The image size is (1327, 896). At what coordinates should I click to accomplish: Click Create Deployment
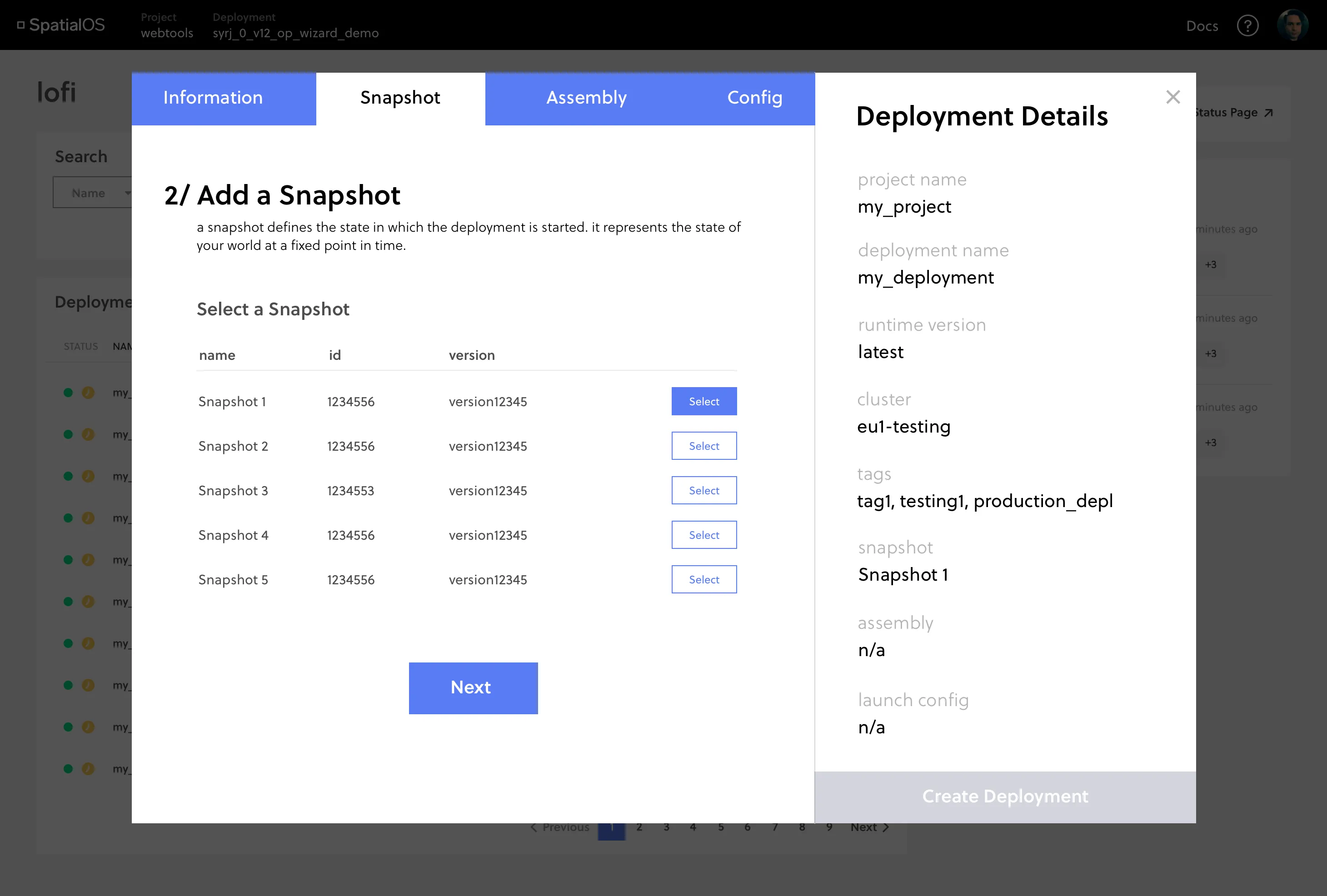1005,796
